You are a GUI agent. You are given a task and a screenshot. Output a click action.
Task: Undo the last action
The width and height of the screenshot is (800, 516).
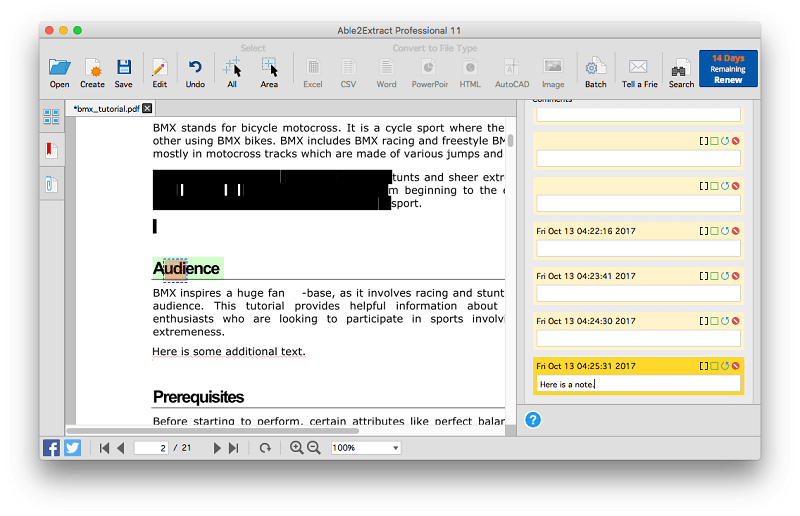click(195, 73)
